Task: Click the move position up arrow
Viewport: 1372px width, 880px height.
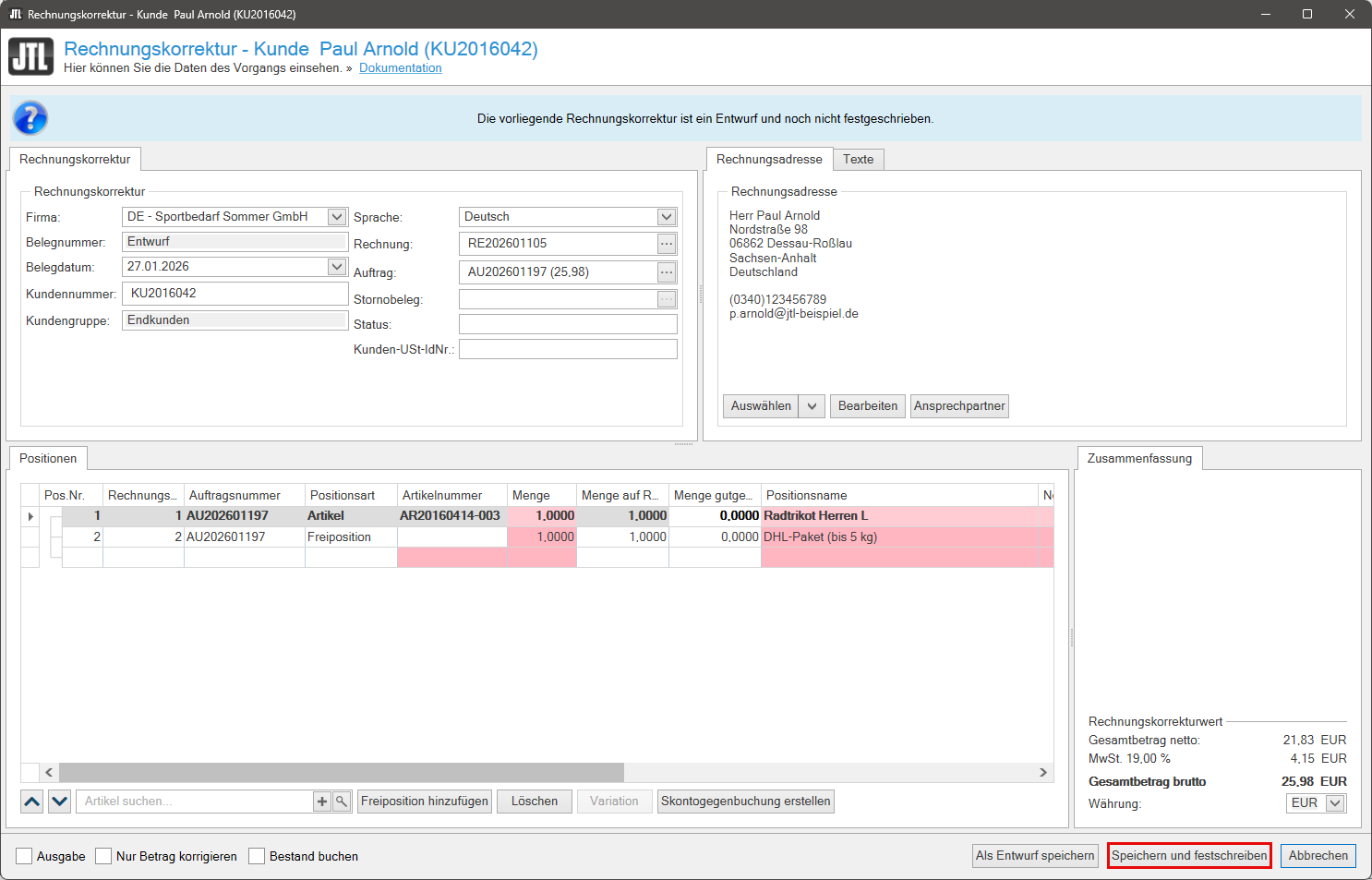Action: [x=32, y=802]
